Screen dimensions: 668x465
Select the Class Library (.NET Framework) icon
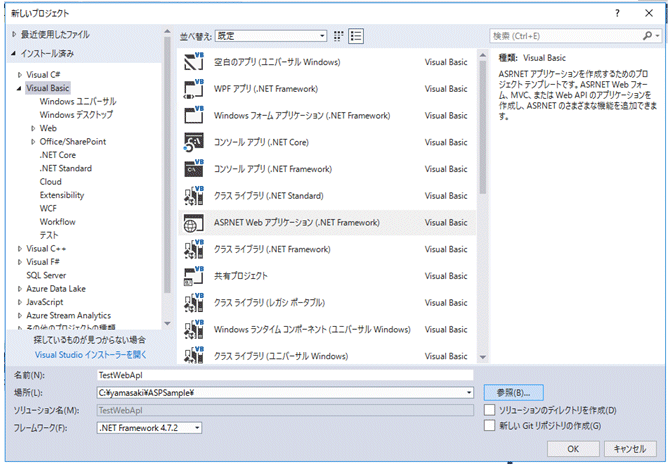(x=193, y=249)
